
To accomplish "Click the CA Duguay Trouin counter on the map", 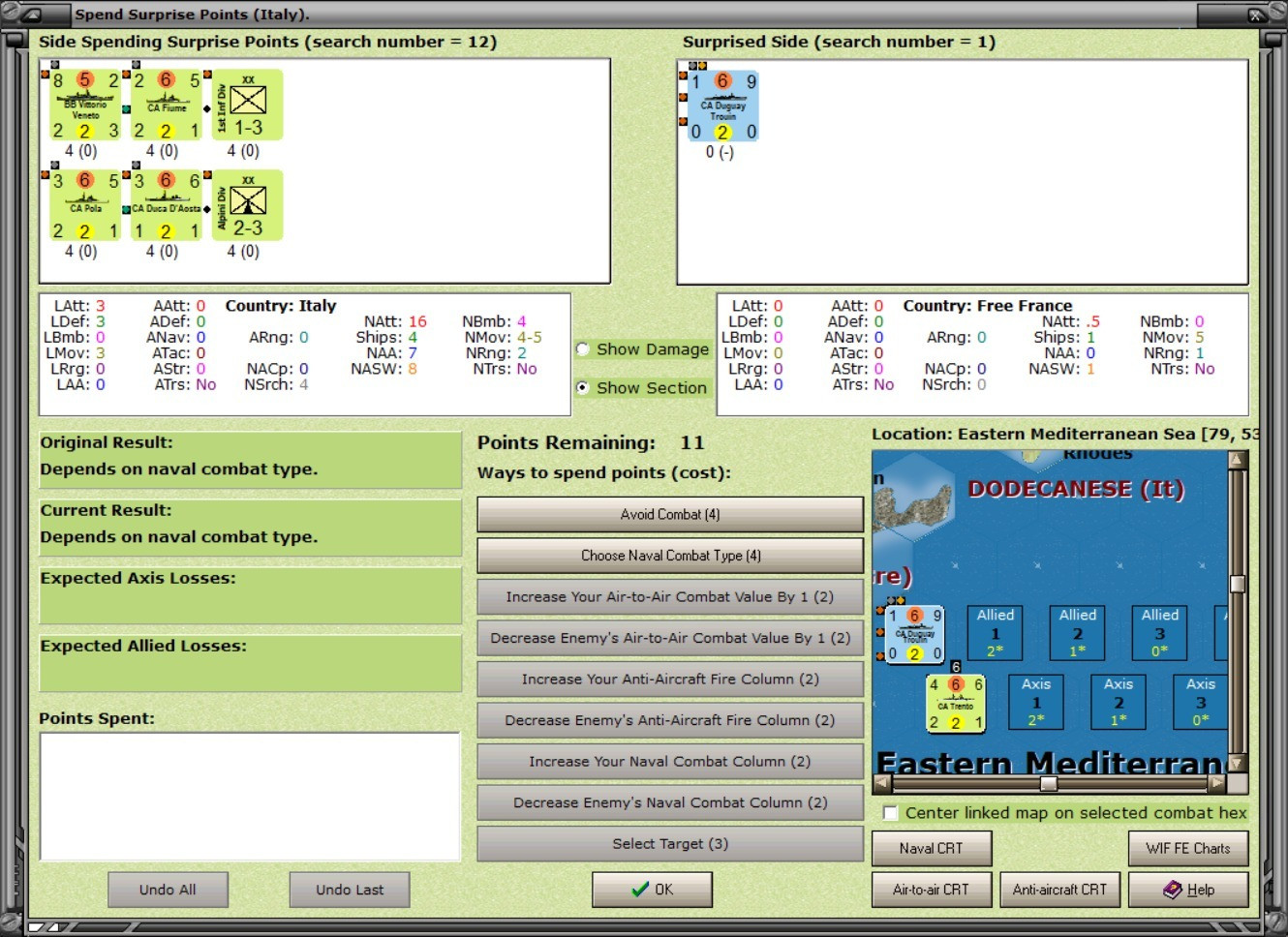I will tap(914, 634).
